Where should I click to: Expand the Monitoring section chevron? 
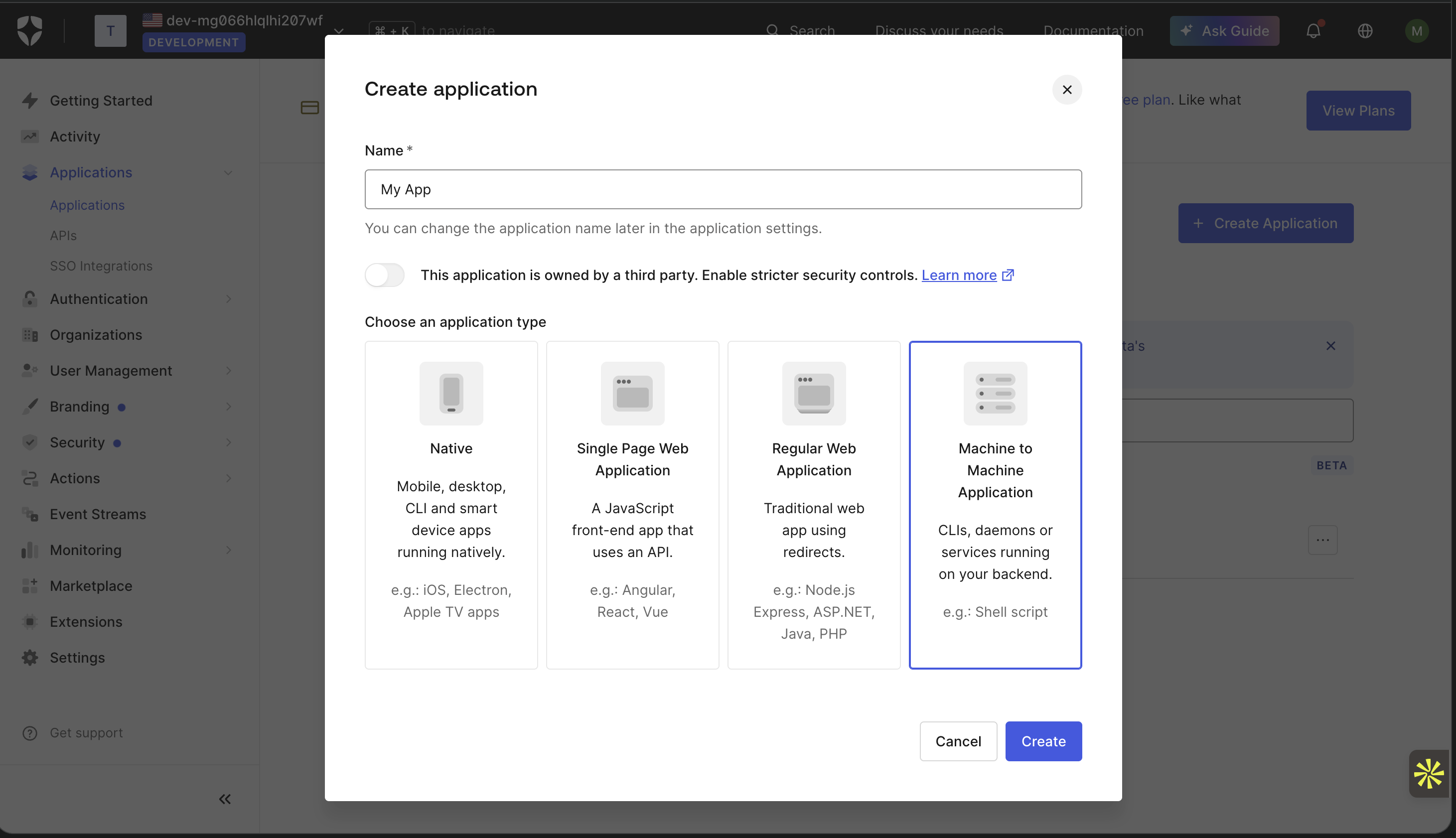229,550
